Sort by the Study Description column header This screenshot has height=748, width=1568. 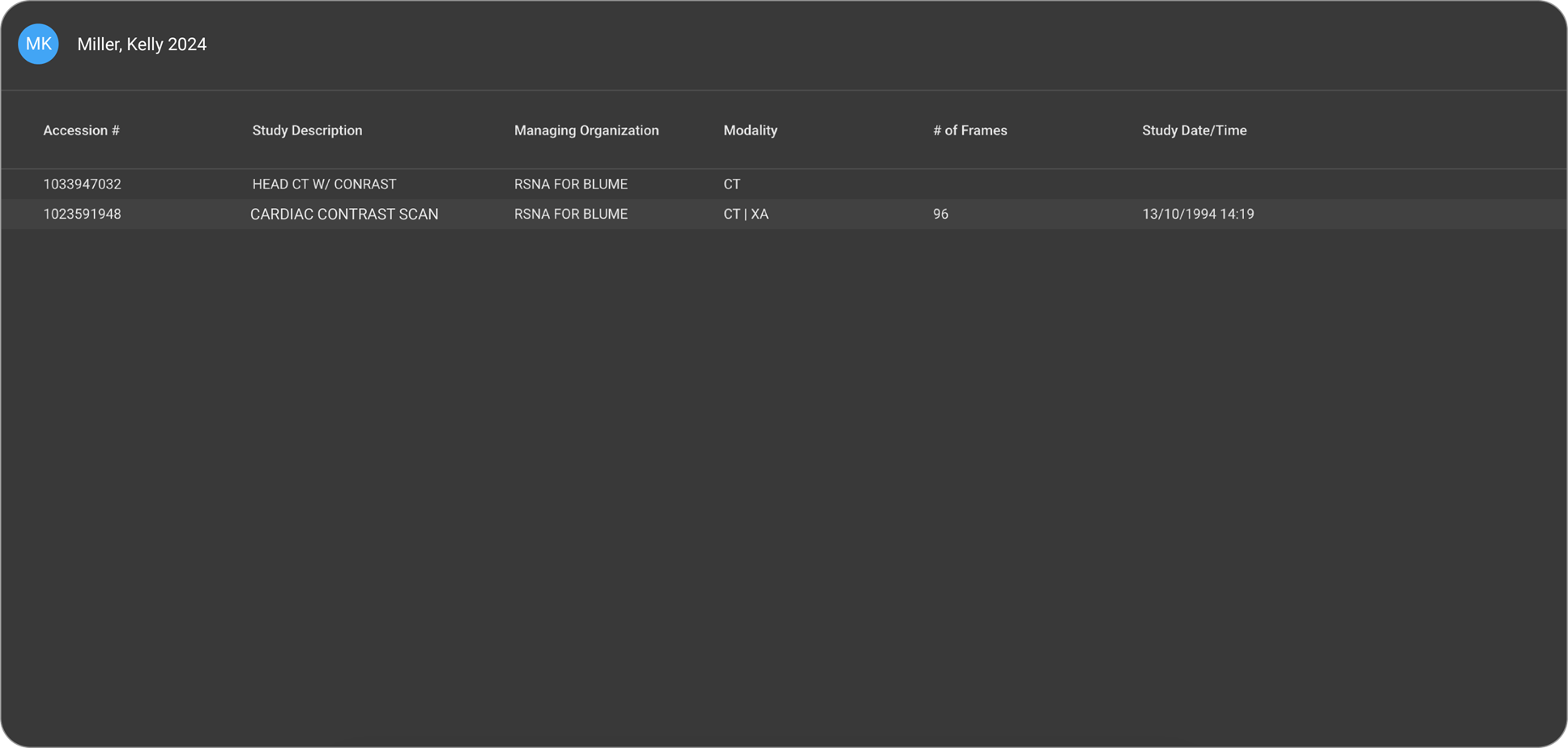[x=307, y=130]
